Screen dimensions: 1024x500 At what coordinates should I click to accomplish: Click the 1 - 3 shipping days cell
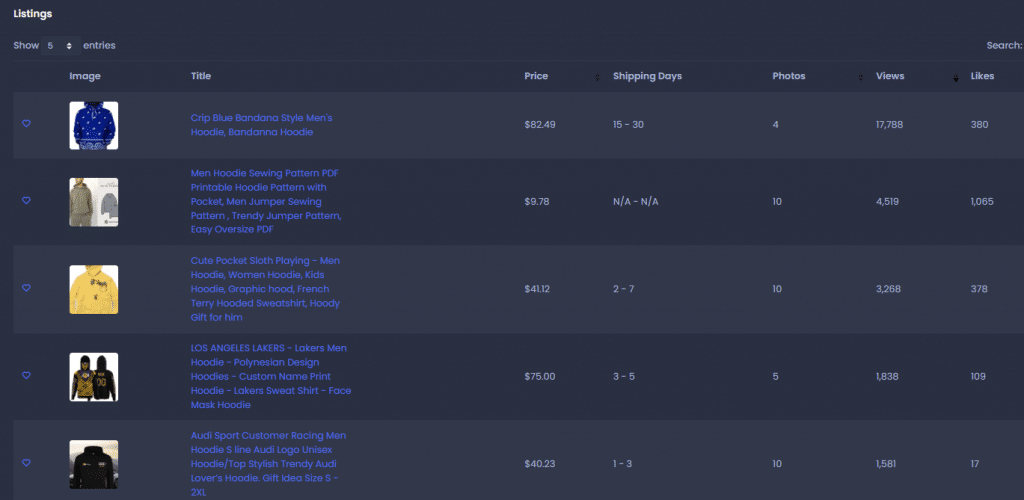(x=622, y=464)
